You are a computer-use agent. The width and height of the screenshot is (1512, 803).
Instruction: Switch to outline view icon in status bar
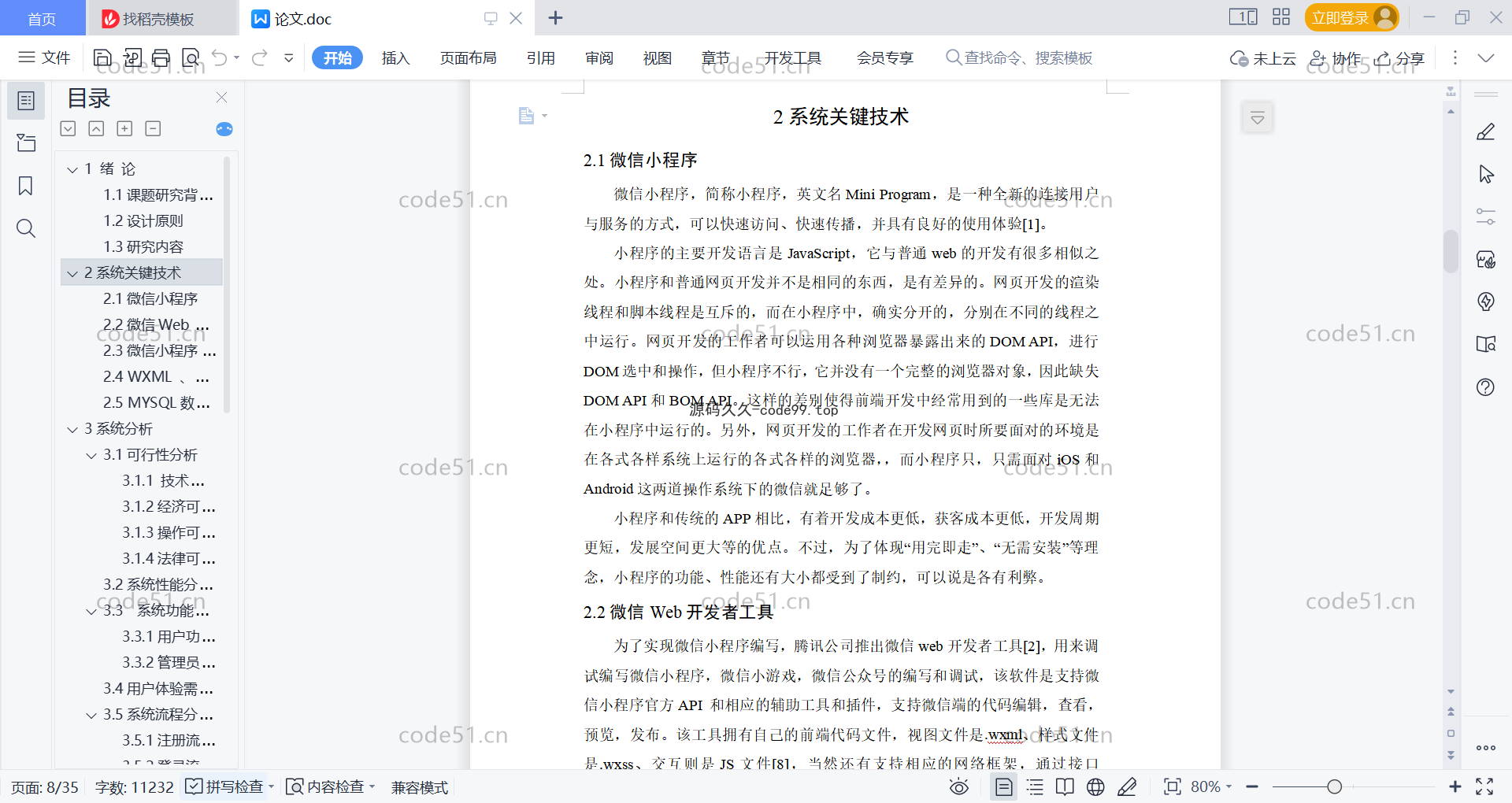(1035, 786)
